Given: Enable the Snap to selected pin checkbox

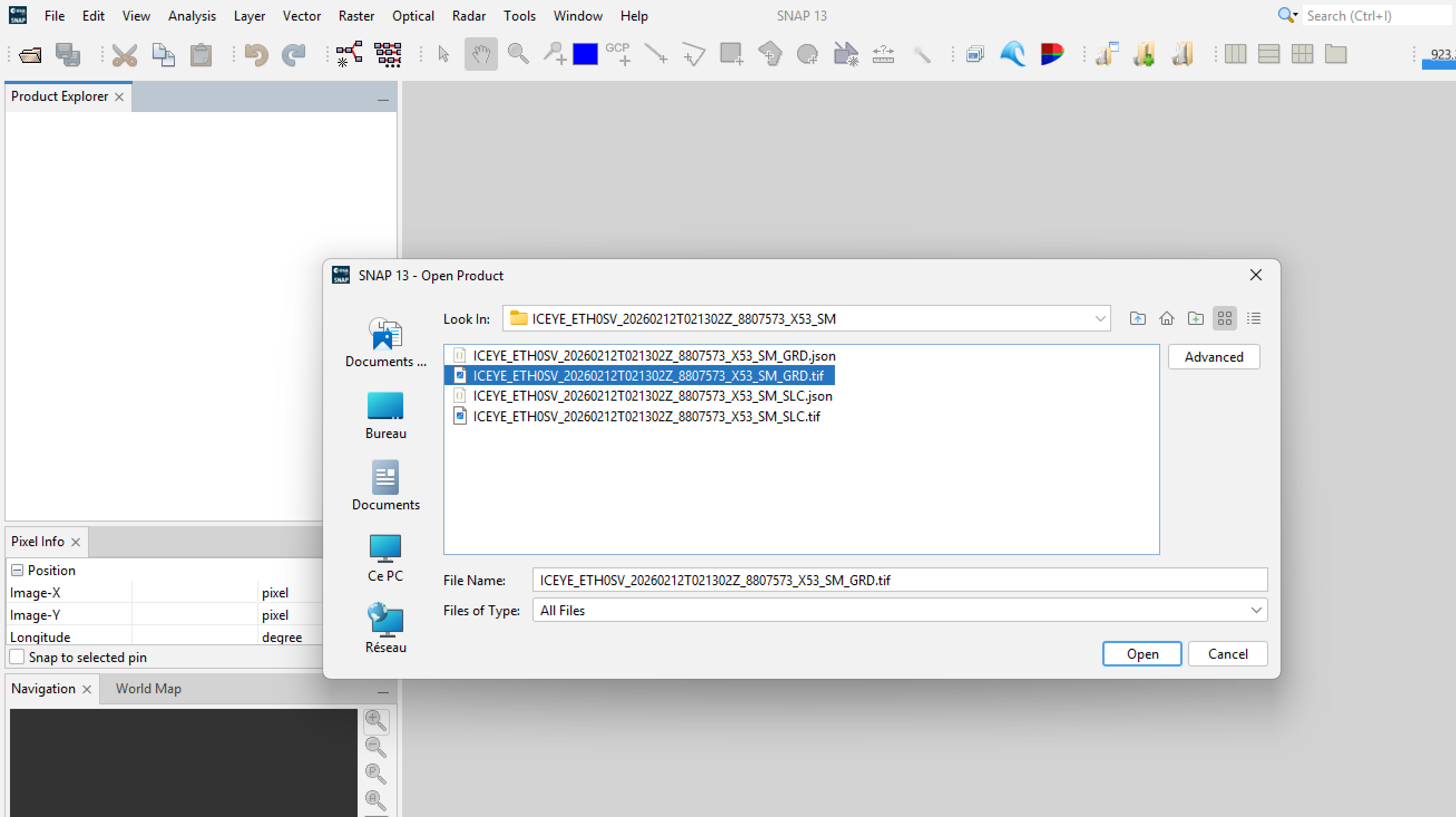Looking at the screenshot, I should click(17, 658).
